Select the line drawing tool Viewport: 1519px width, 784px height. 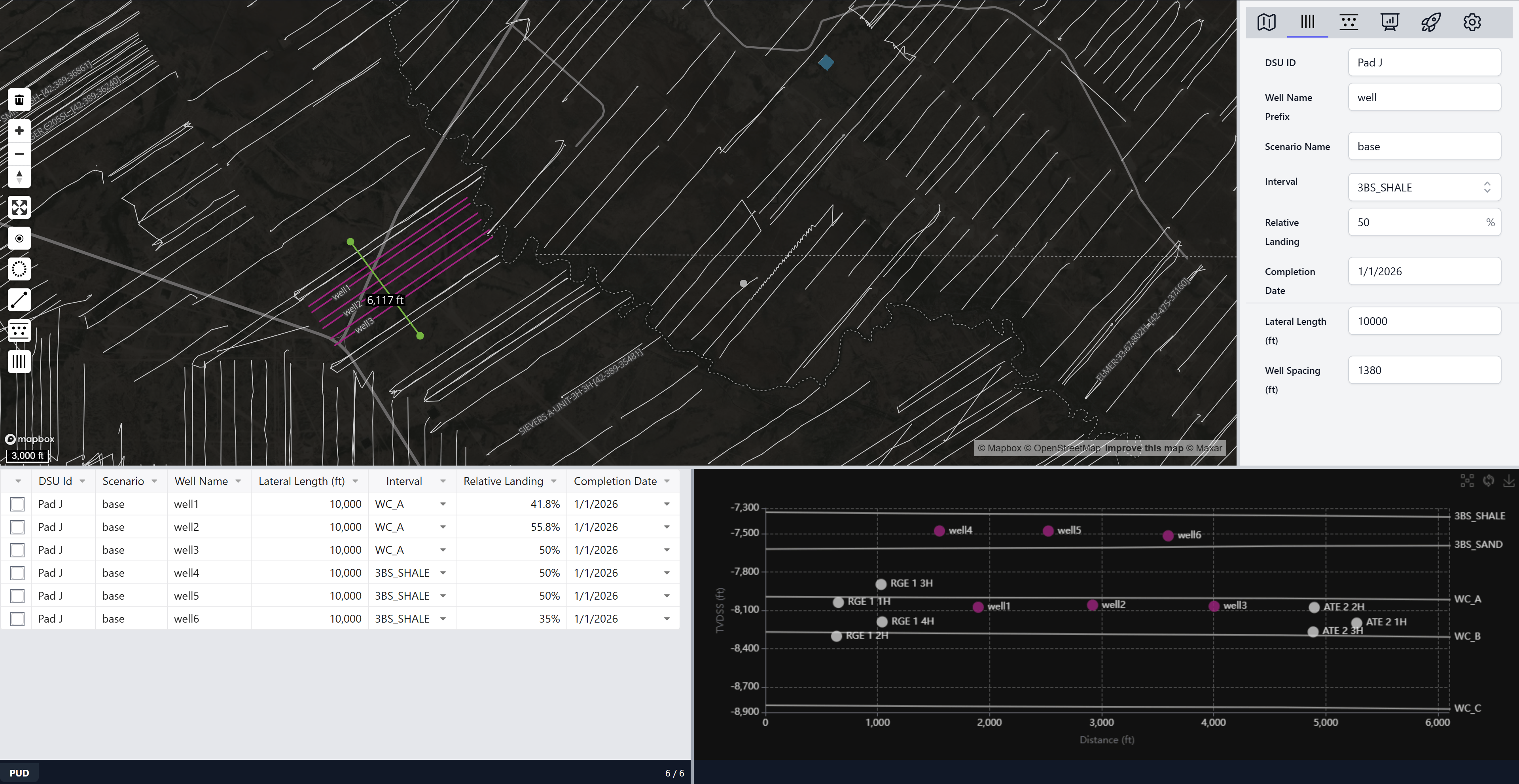19,300
